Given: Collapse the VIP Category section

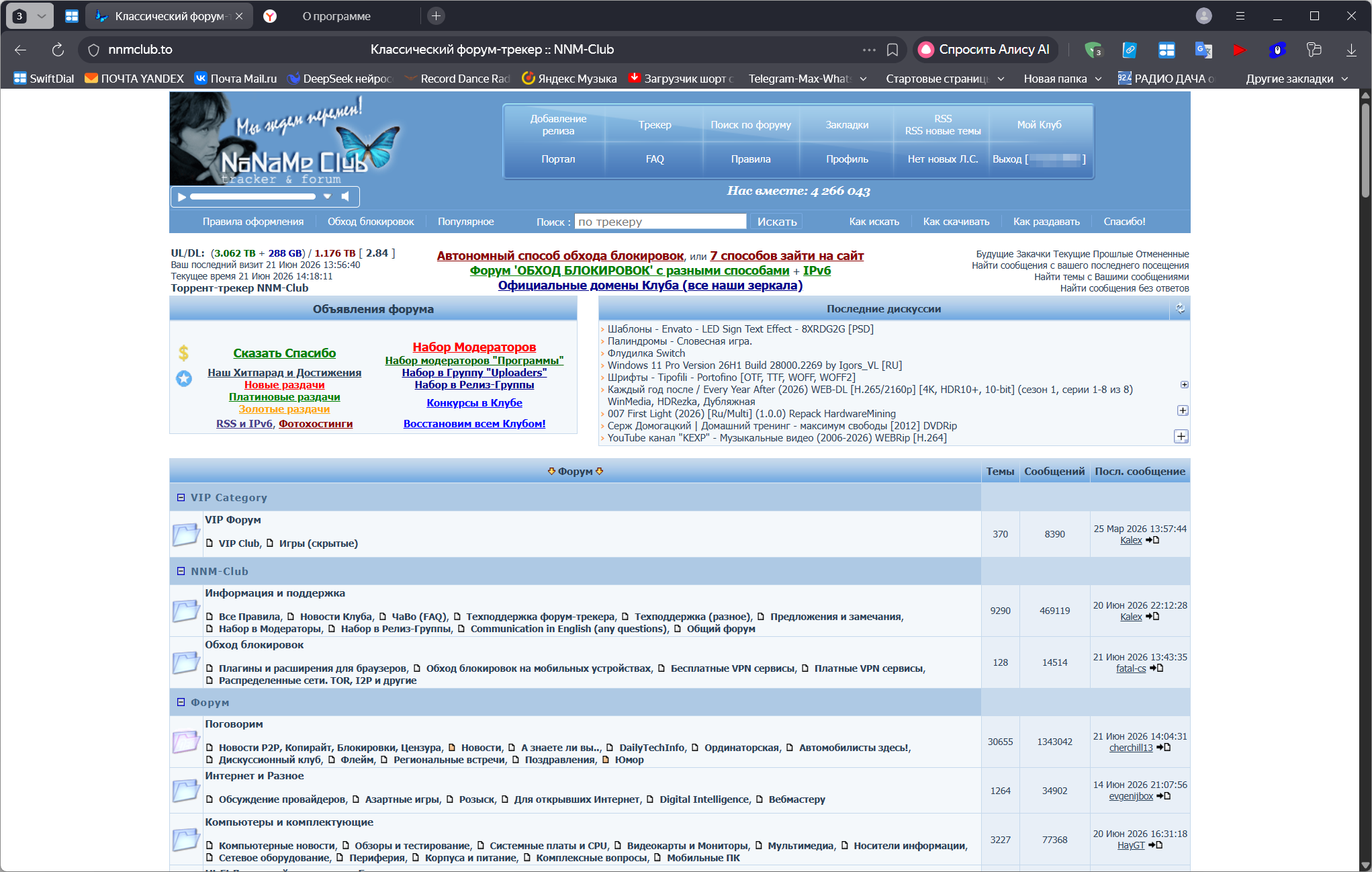Looking at the screenshot, I should [181, 498].
